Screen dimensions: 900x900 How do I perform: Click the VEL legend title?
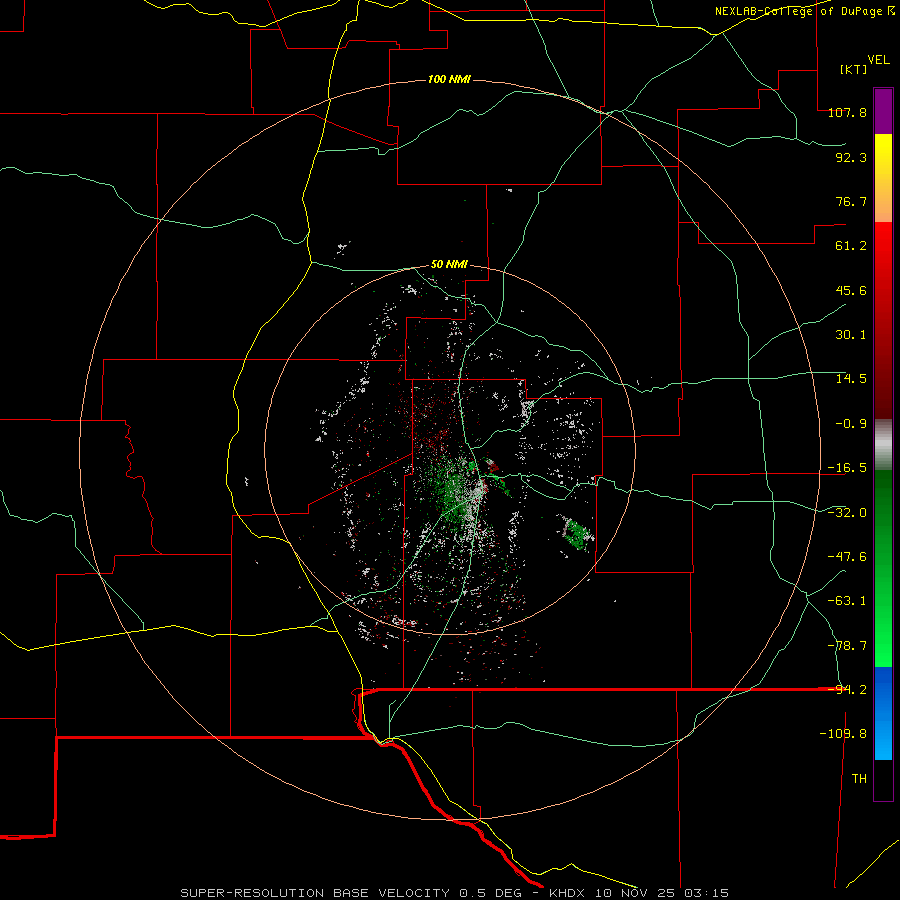(x=879, y=60)
